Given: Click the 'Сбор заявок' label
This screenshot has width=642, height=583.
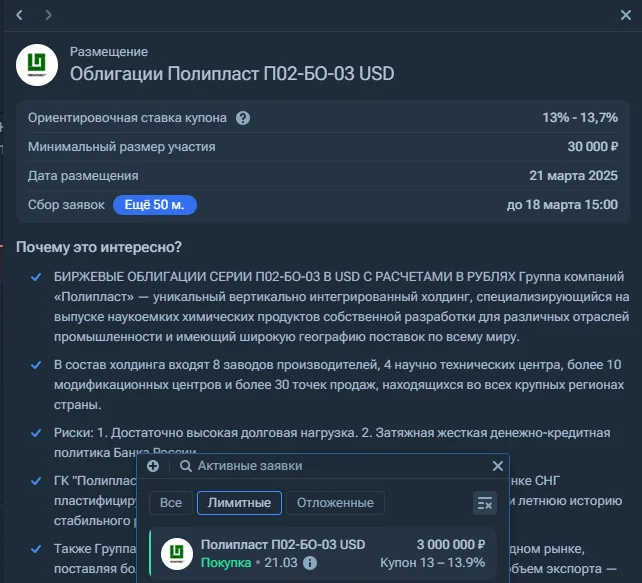Looking at the screenshot, I should (66, 205).
